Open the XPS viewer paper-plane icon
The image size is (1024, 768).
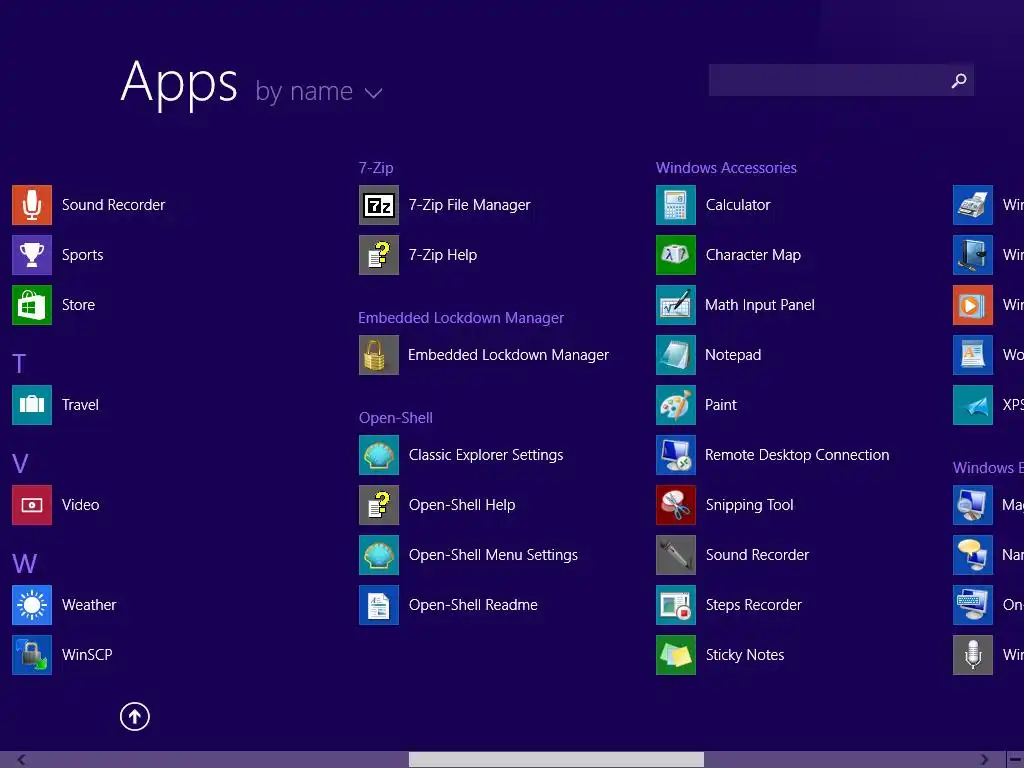pyautogui.click(x=973, y=405)
